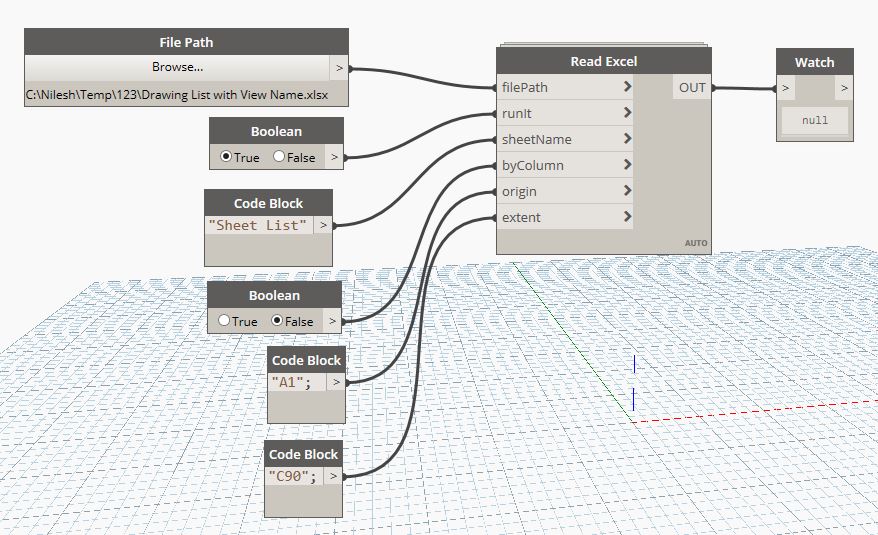
Task: Select title of Code Block containing "Sheet List"
Action: tap(268, 203)
